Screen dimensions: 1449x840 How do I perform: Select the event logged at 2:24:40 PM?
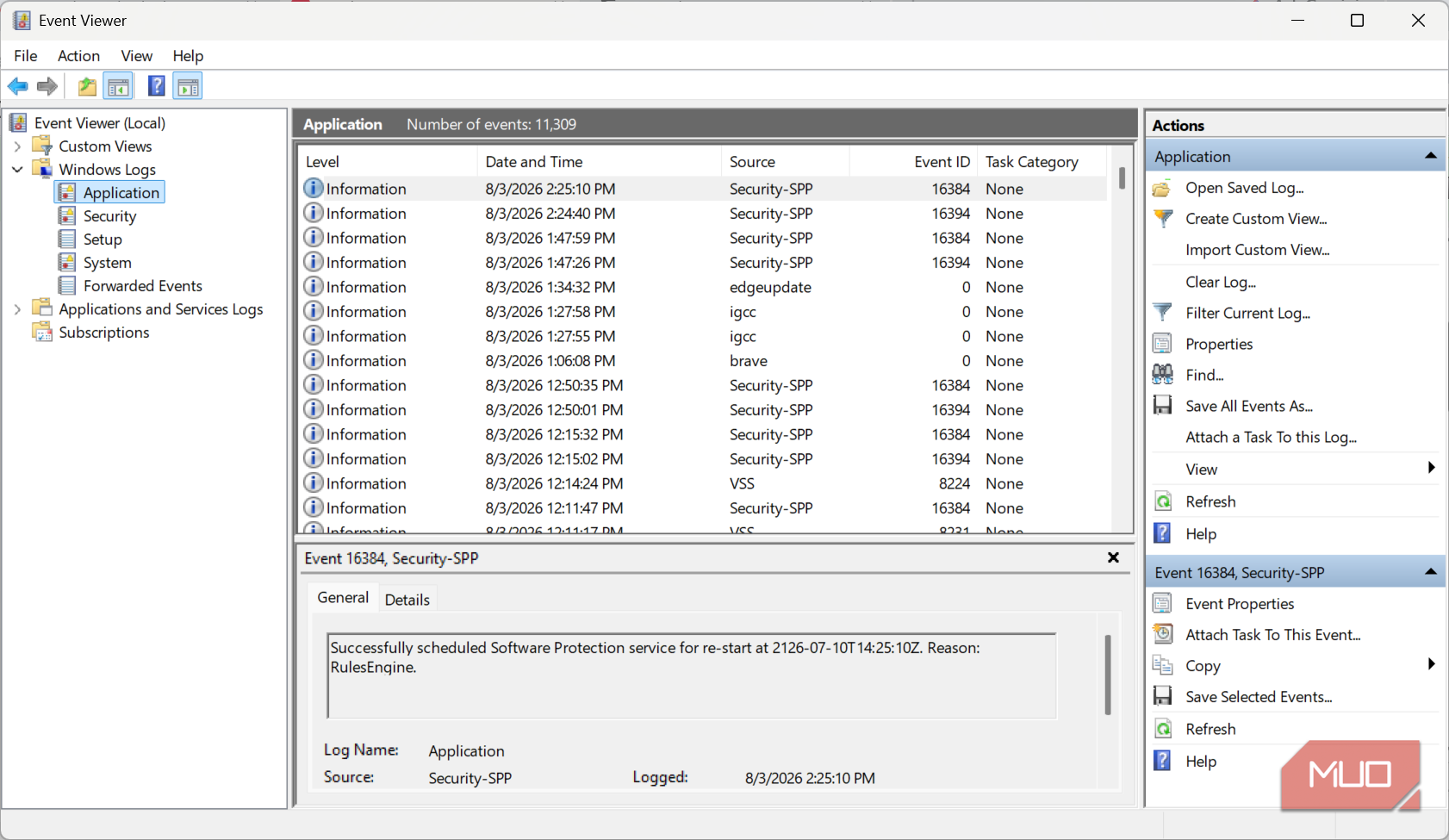click(703, 214)
